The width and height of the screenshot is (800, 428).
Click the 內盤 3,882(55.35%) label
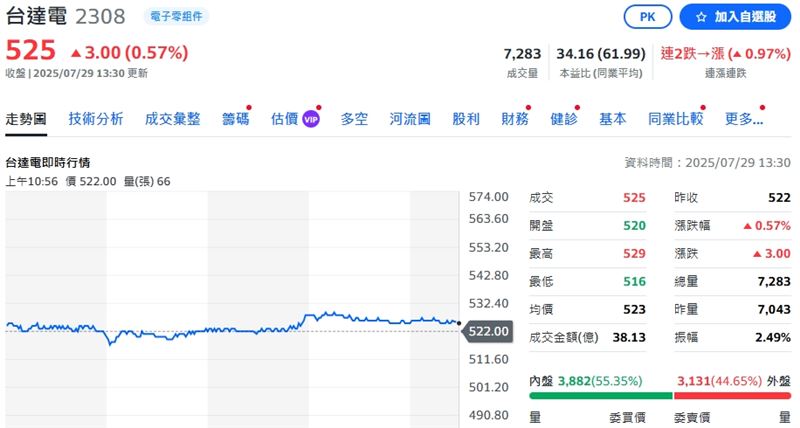tap(586, 381)
